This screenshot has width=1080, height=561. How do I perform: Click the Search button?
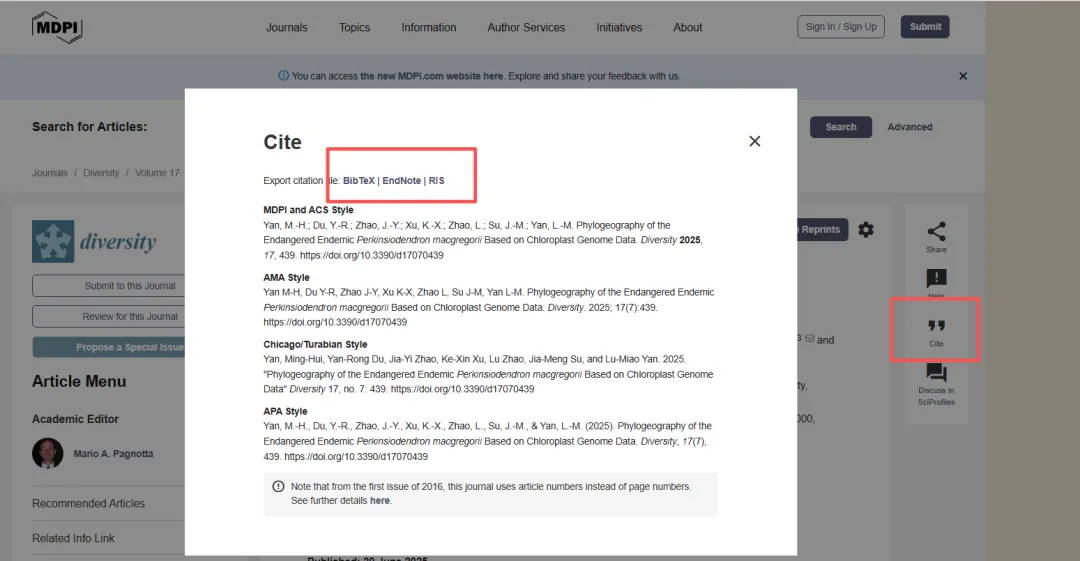[x=840, y=127]
